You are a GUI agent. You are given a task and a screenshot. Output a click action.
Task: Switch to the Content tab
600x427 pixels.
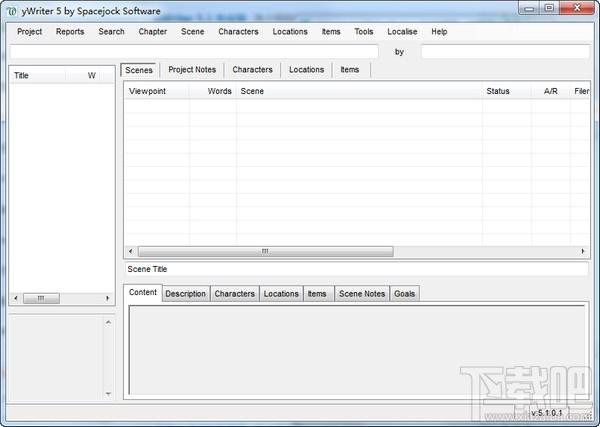[143, 293]
